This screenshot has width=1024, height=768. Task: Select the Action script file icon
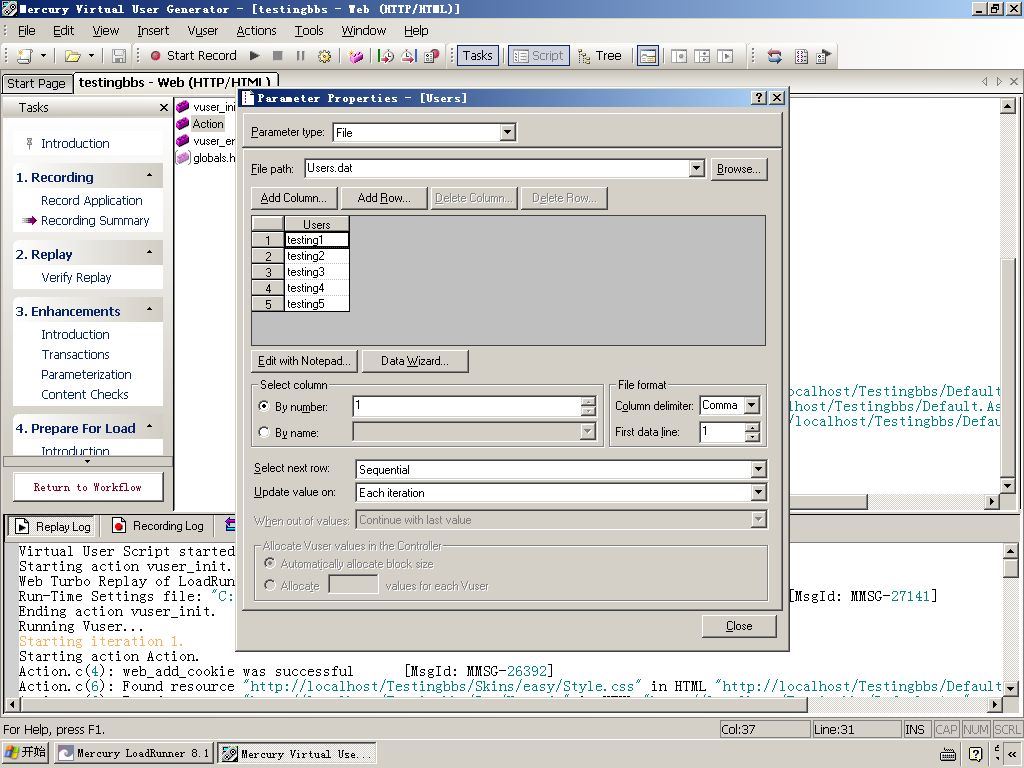click(x=183, y=123)
